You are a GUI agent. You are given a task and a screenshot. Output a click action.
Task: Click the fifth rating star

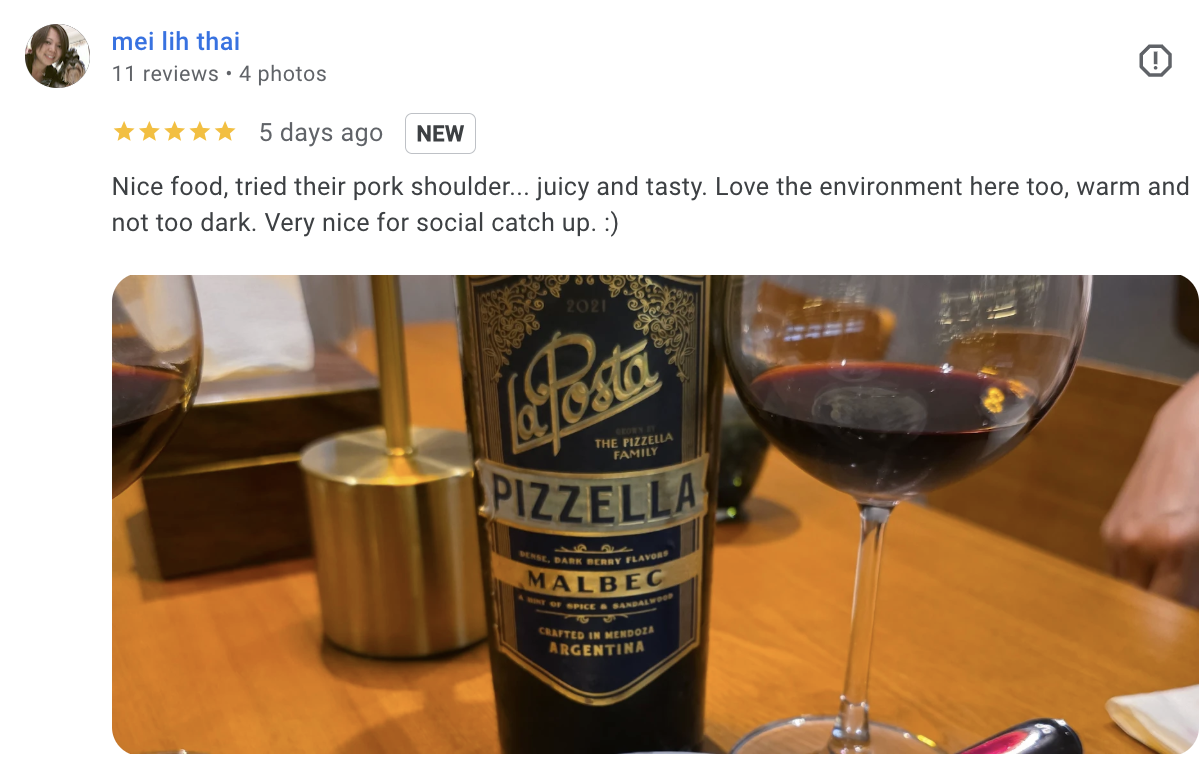coord(224,132)
